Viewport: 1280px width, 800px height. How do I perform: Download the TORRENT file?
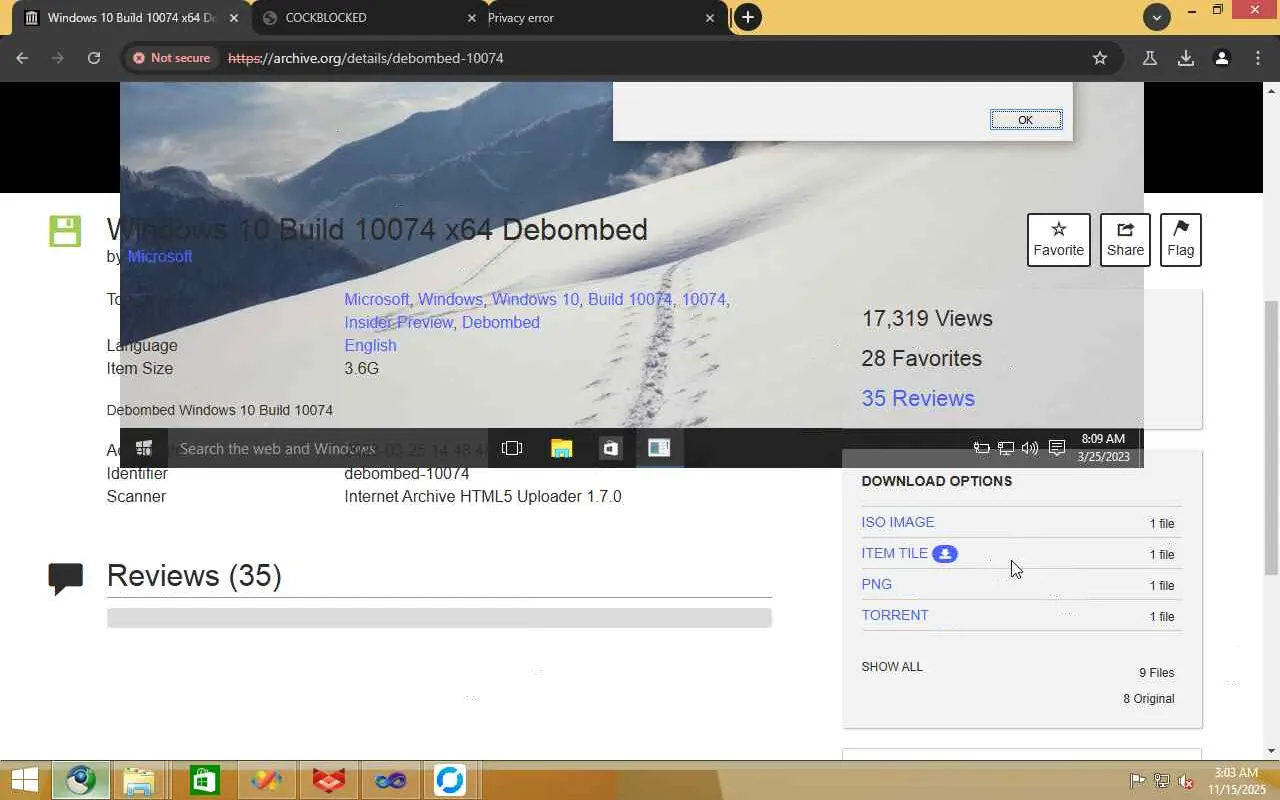pyautogui.click(x=895, y=615)
